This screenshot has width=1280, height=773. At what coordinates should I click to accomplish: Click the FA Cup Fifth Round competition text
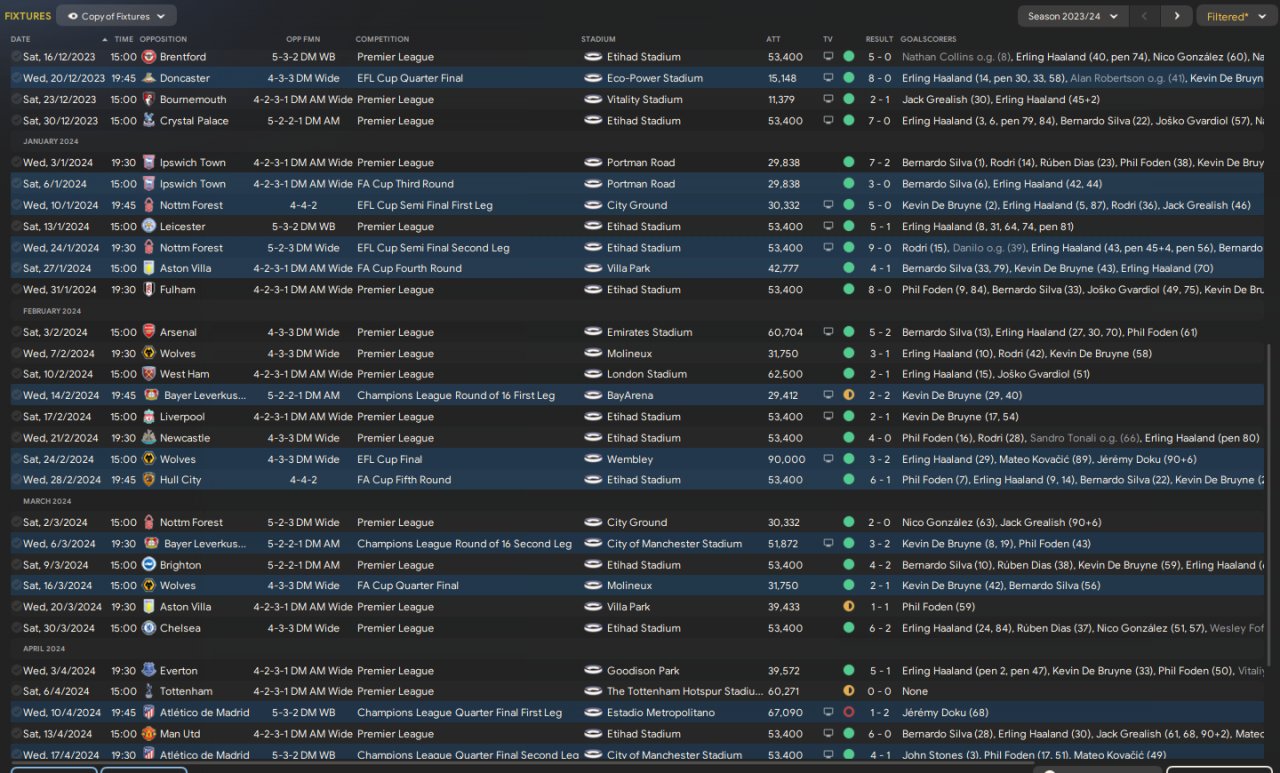tap(404, 480)
